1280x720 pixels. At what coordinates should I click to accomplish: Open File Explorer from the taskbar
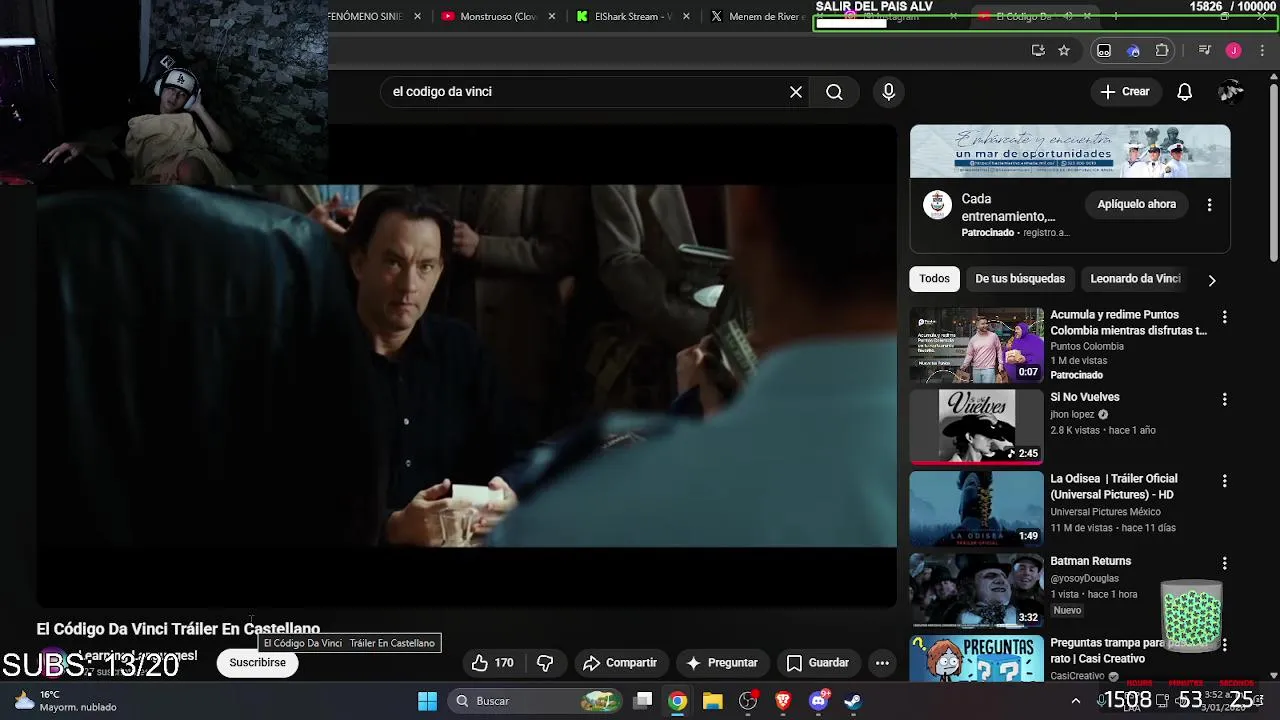point(713,701)
